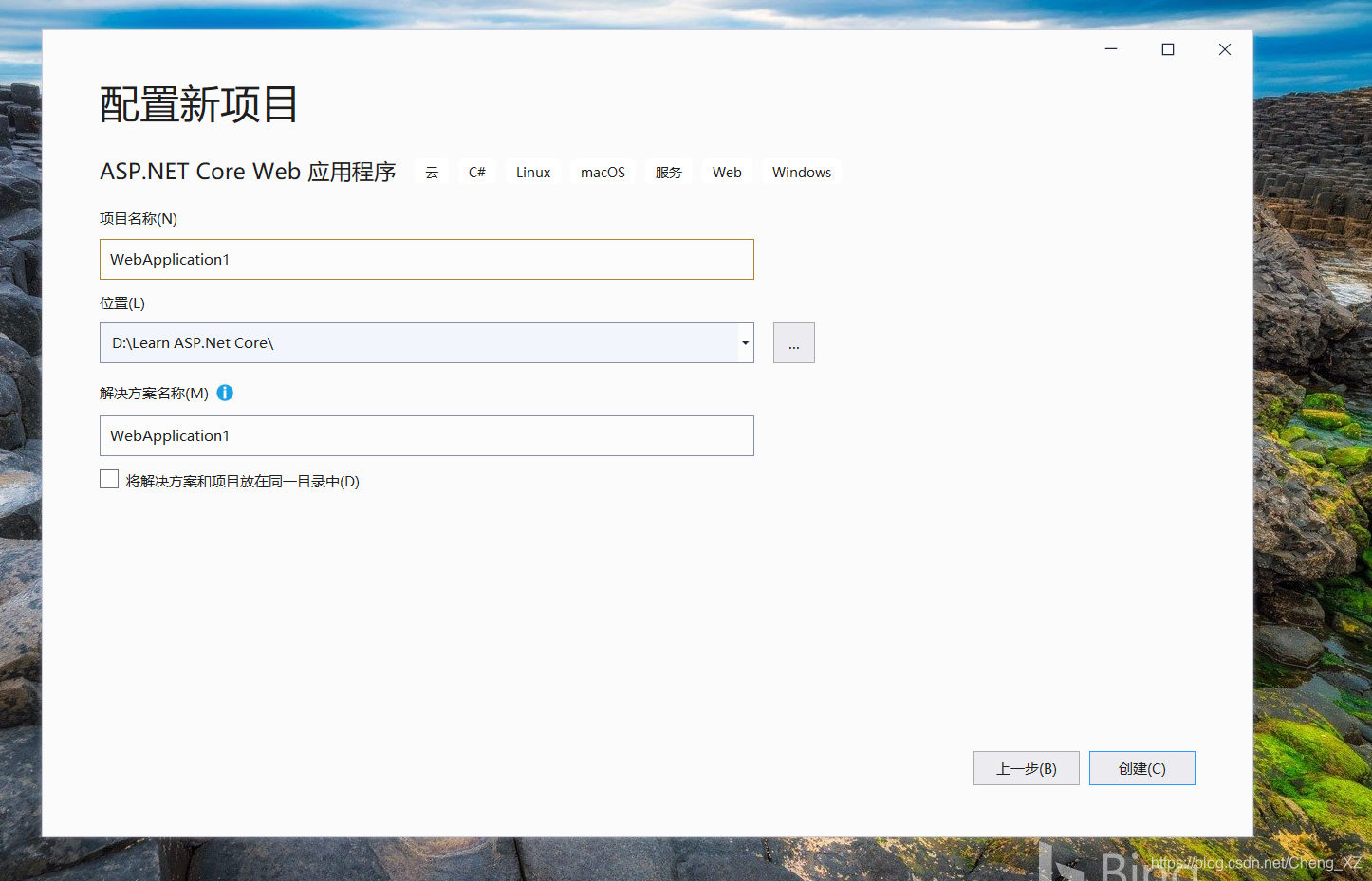This screenshot has width=1372, height=881.
Task: Click the solution name info icon
Action: tap(225, 392)
